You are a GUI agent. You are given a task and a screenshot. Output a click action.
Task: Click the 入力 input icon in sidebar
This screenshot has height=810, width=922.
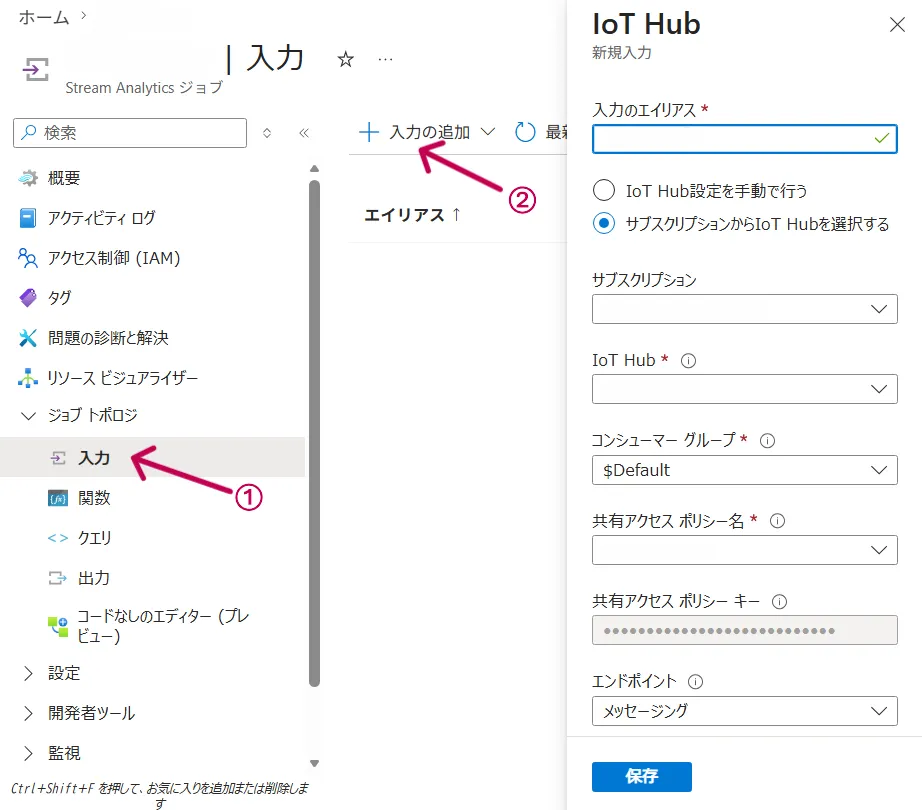[x=58, y=457]
